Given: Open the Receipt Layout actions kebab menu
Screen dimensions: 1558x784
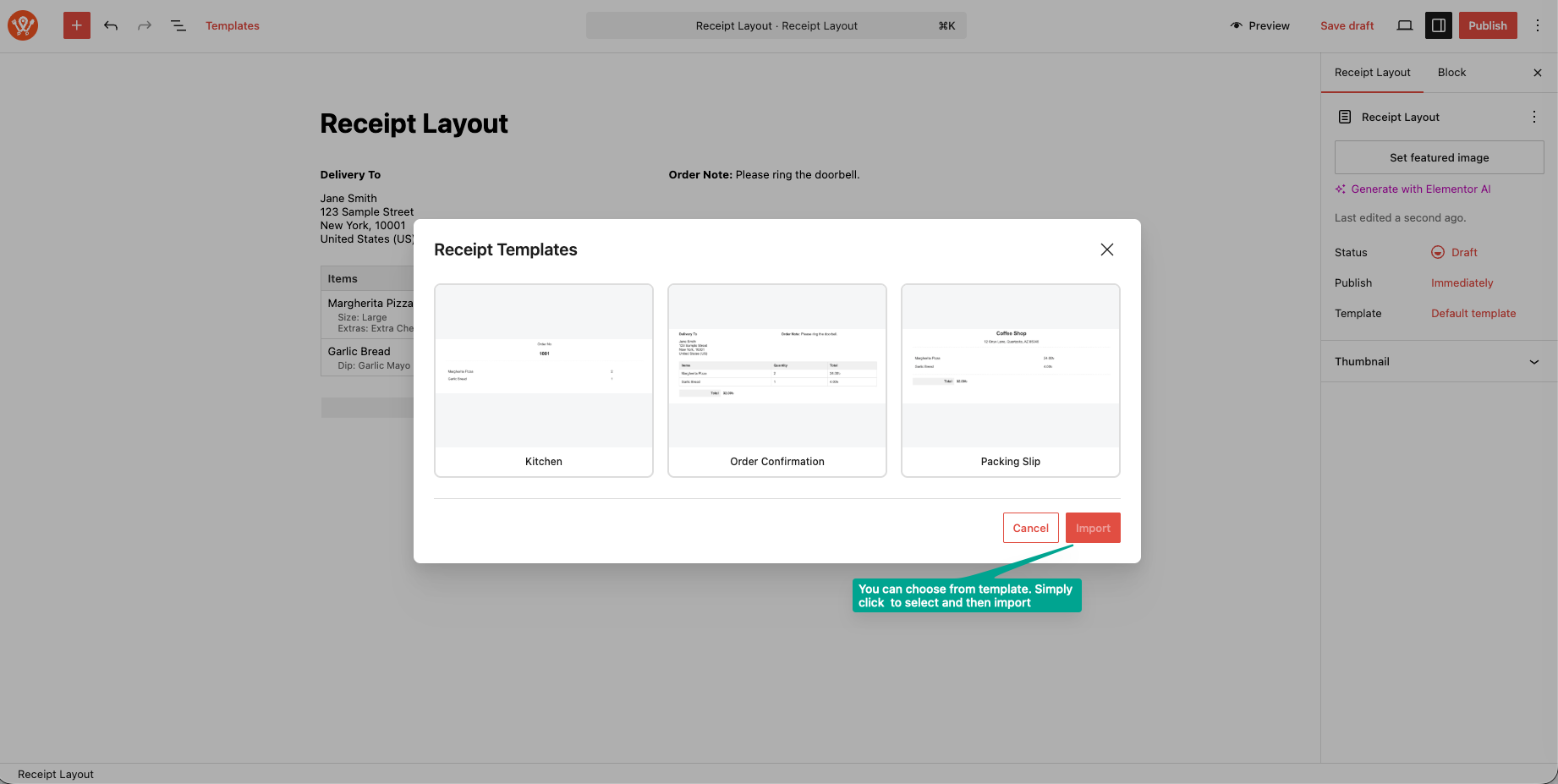Looking at the screenshot, I should click(1534, 117).
